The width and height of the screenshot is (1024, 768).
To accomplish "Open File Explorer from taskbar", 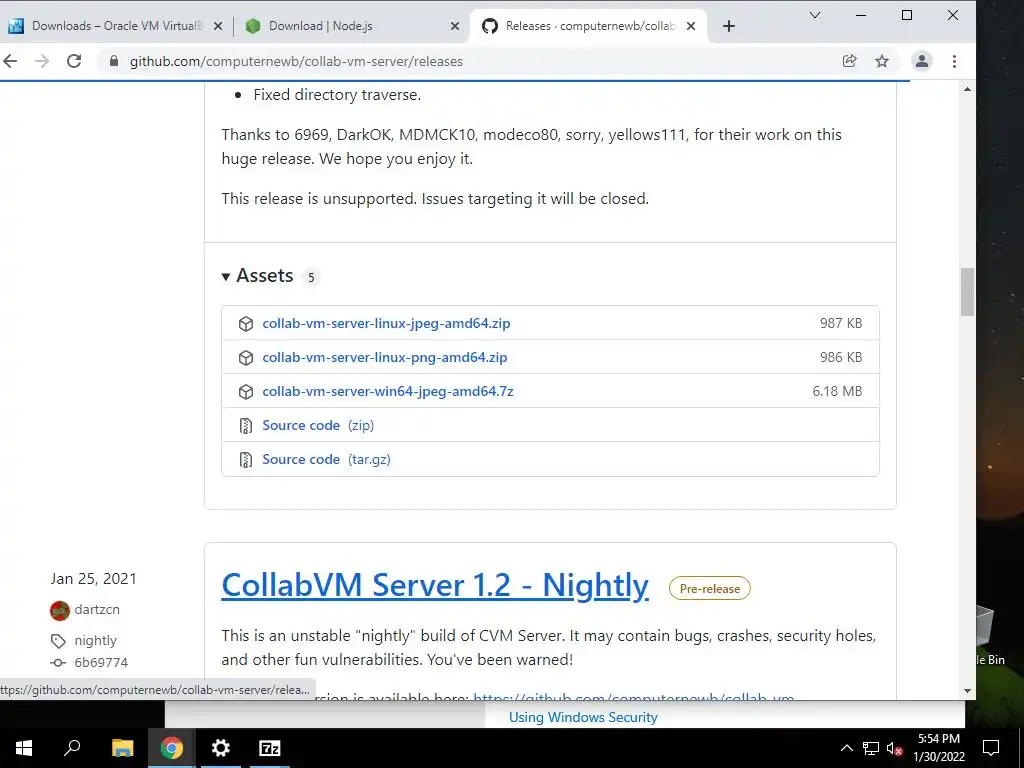I will tap(122, 748).
